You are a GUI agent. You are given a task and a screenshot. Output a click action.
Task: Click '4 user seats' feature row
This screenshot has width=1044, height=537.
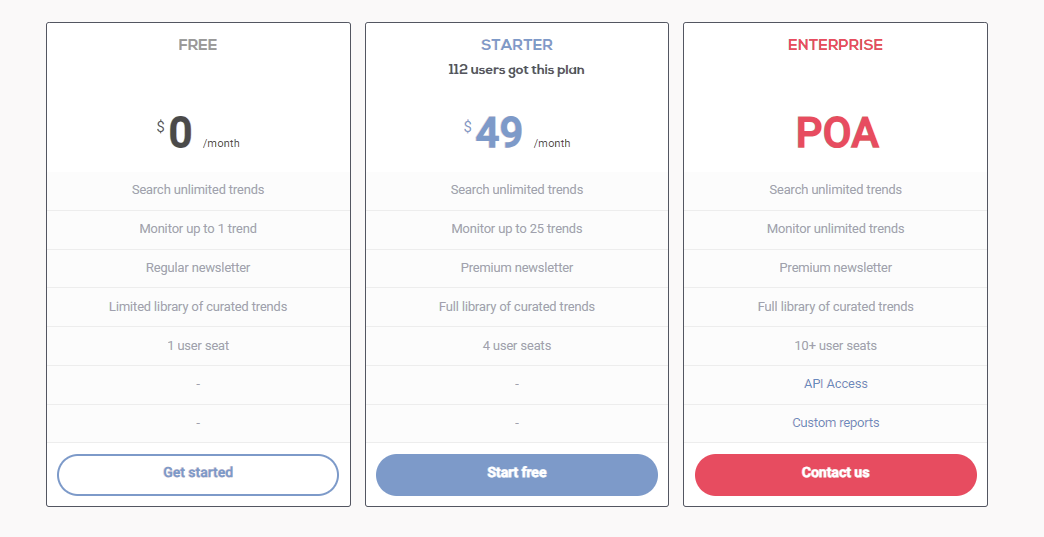click(517, 346)
